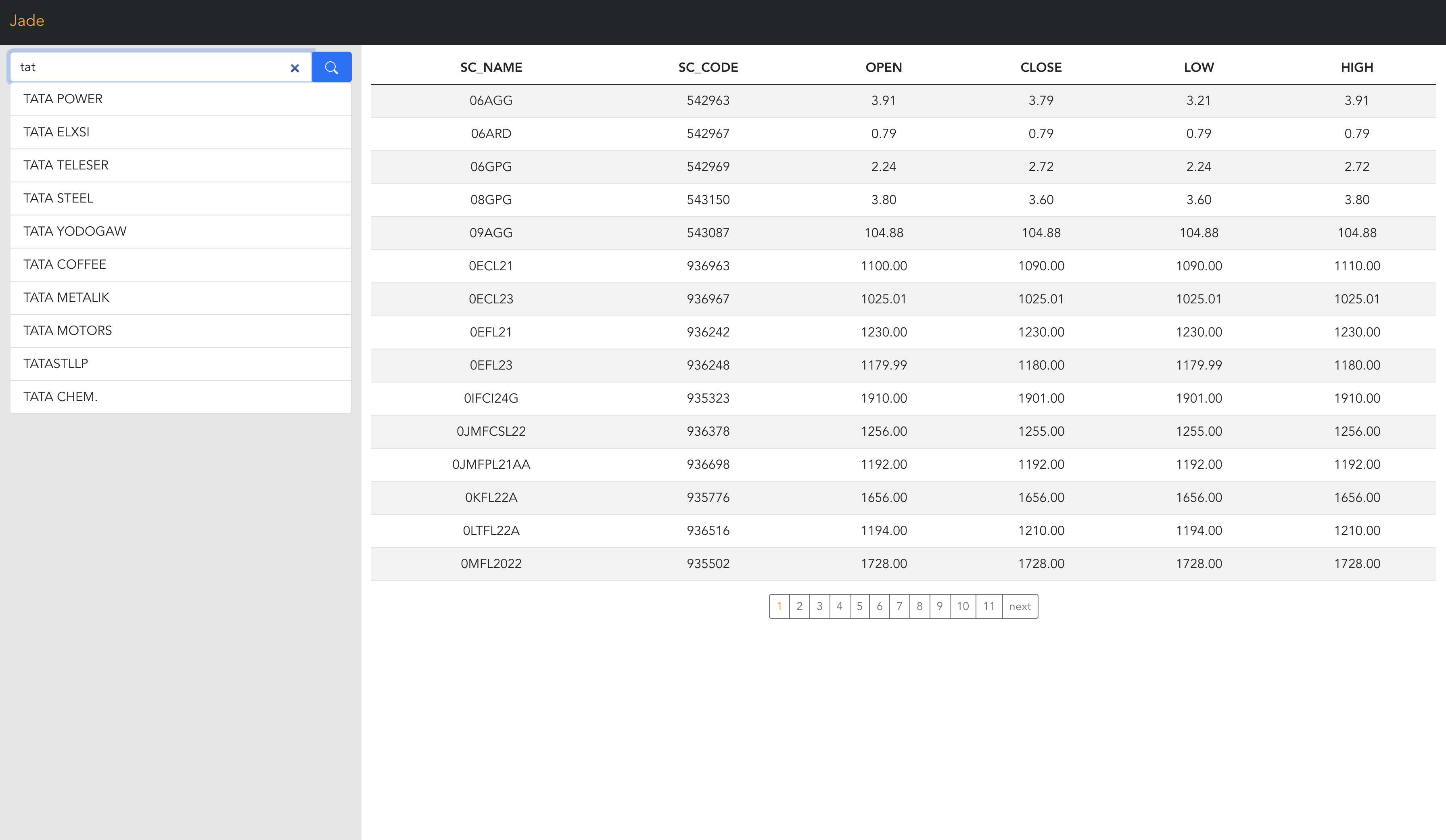Select the TATA MOTORS suggestion
Screen dimensions: 1446x840
[68, 330]
